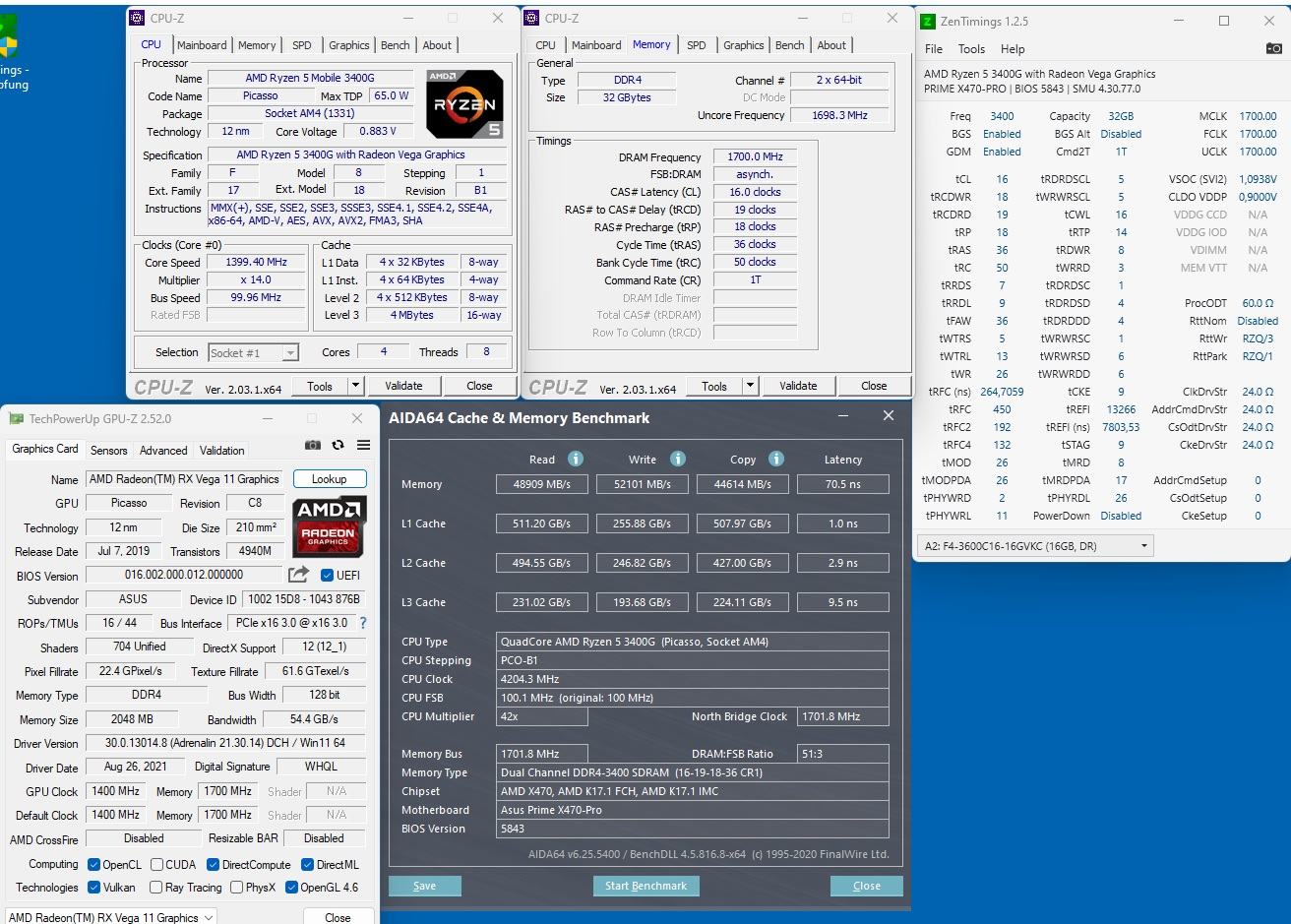
Task: Open SPD tab in right CPU-Z window
Action: click(x=696, y=45)
